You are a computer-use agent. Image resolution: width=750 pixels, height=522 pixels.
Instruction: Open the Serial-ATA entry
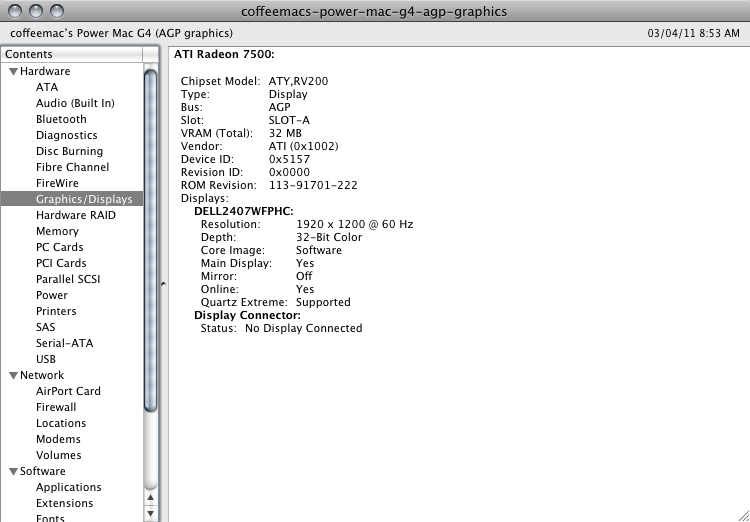tap(64, 343)
